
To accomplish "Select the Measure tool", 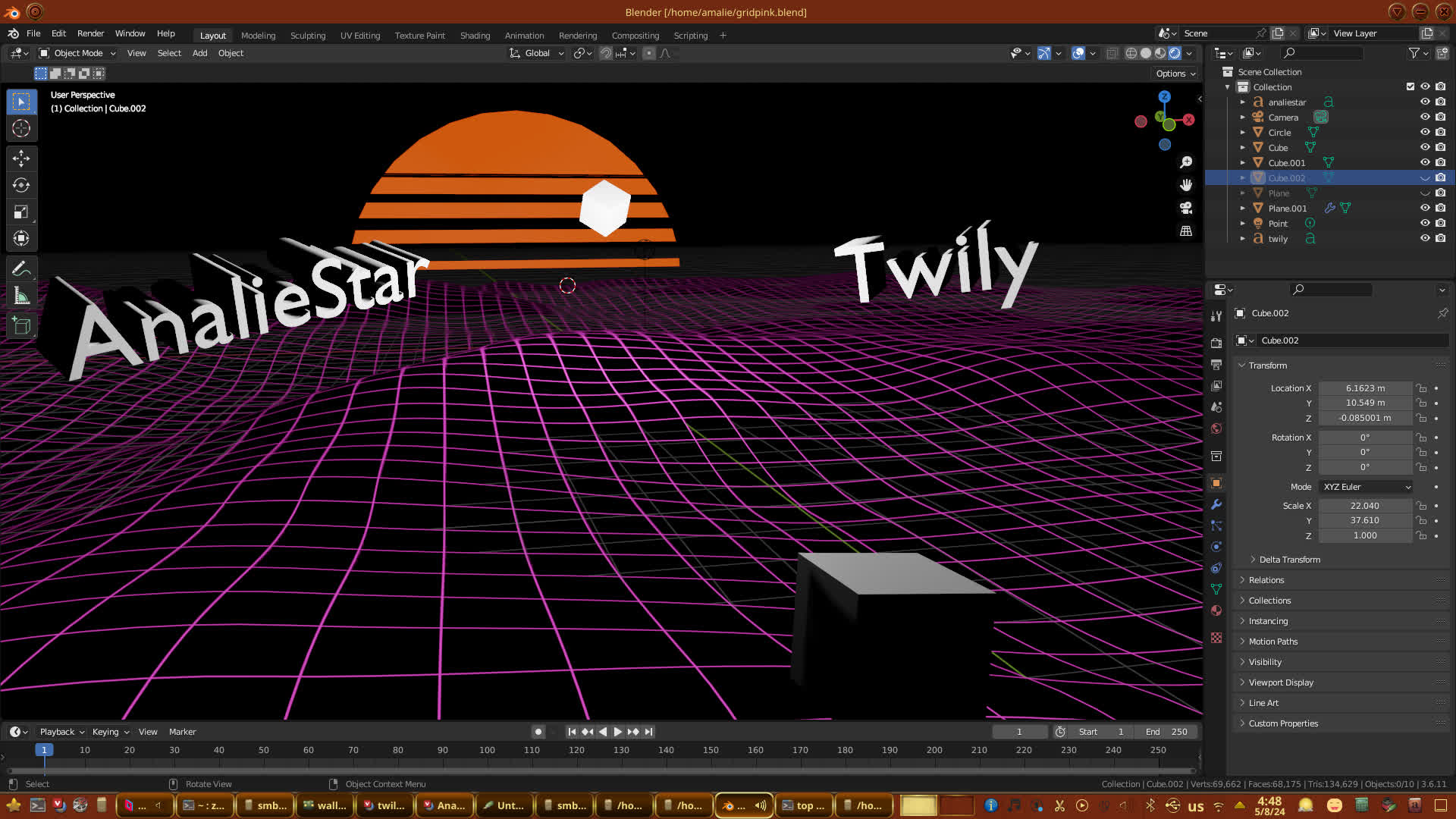I will (21, 297).
